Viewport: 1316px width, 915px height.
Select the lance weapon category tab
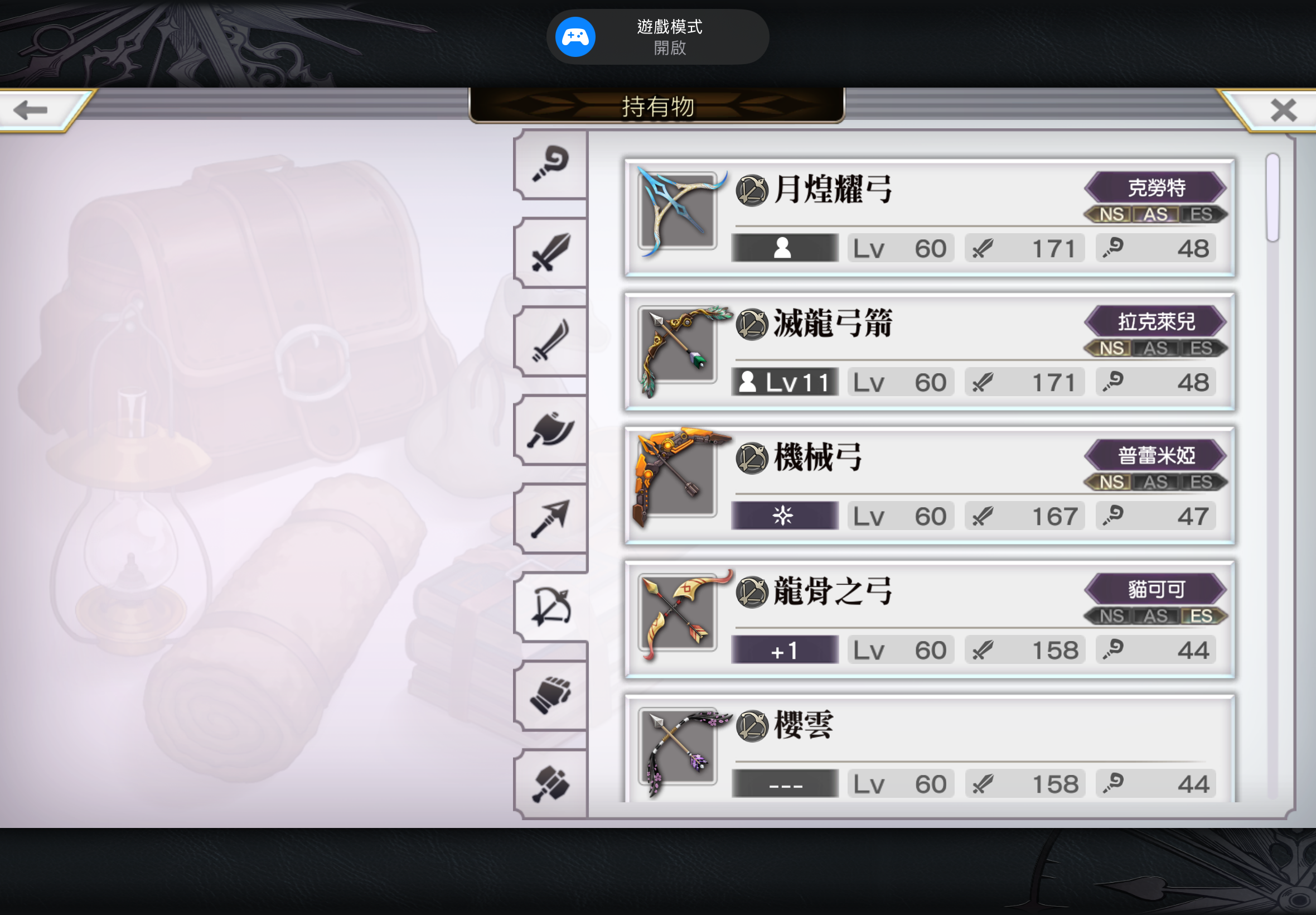click(550, 519)
